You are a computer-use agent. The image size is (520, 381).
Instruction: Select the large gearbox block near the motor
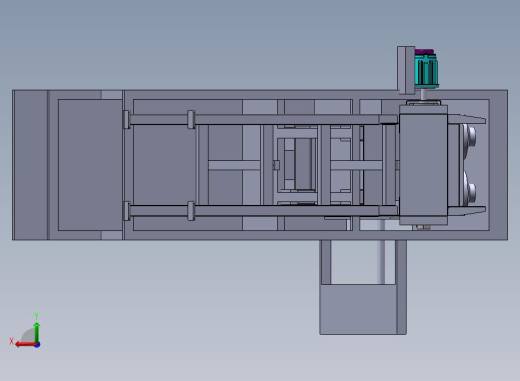point(423,165)
